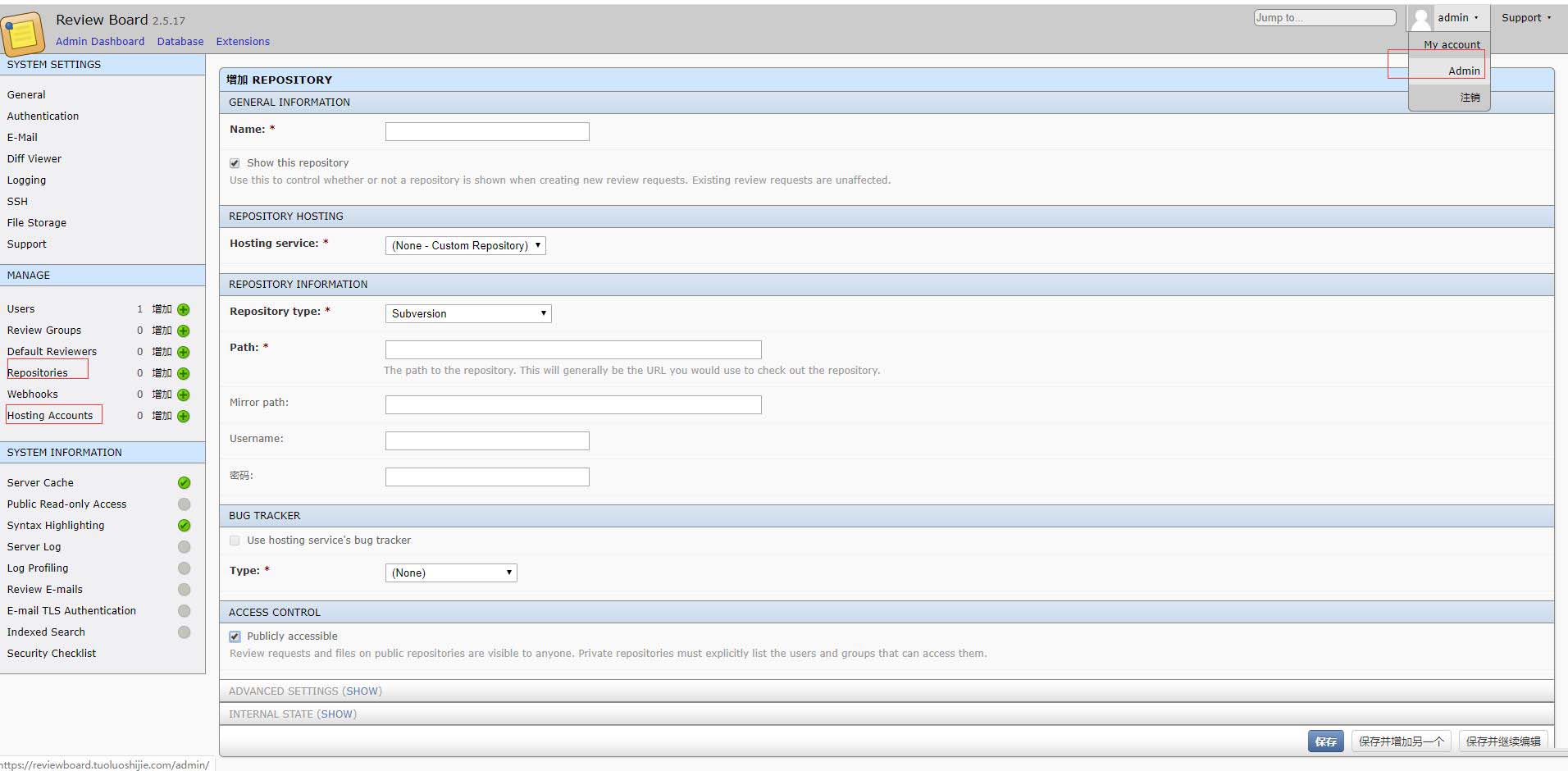Uncheck the Publicly accessible checkbox

(235, 636)
